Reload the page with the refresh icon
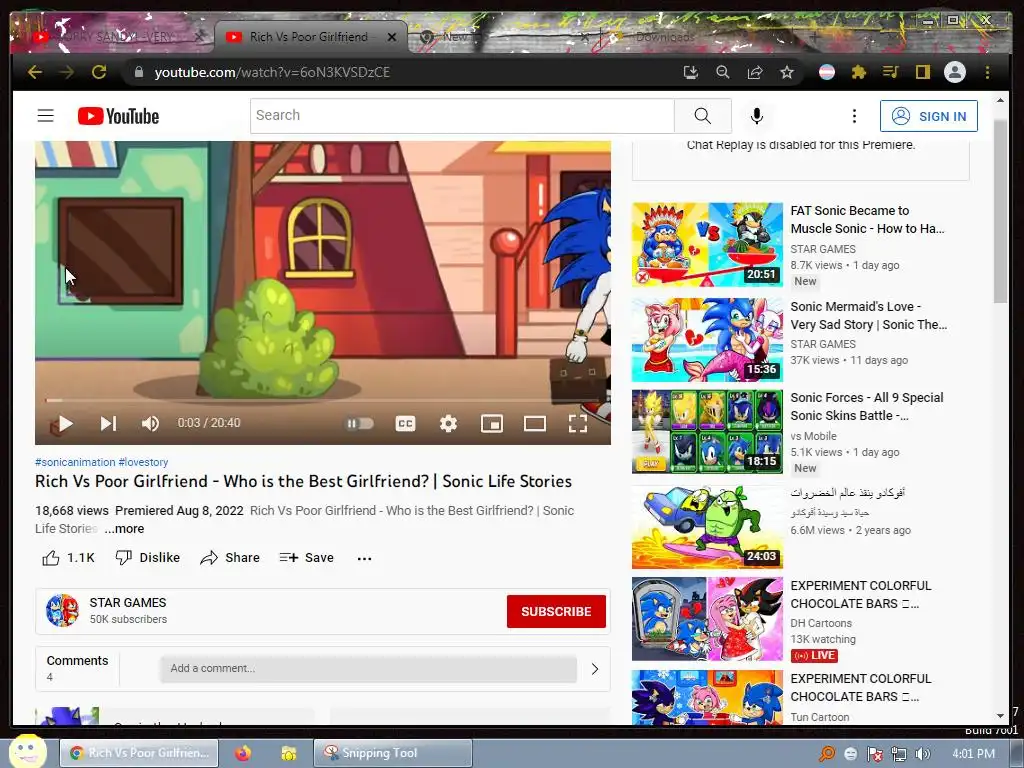The height and width of the screenshot is (768, 1024). (99, 72)
